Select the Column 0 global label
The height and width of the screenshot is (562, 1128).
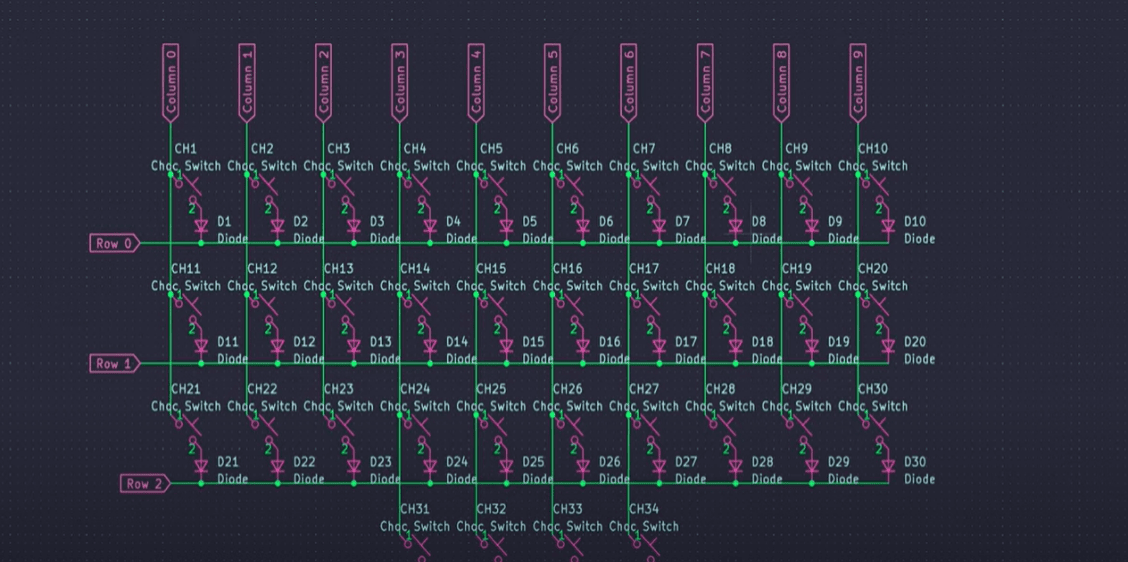click(x=170, y=82)
